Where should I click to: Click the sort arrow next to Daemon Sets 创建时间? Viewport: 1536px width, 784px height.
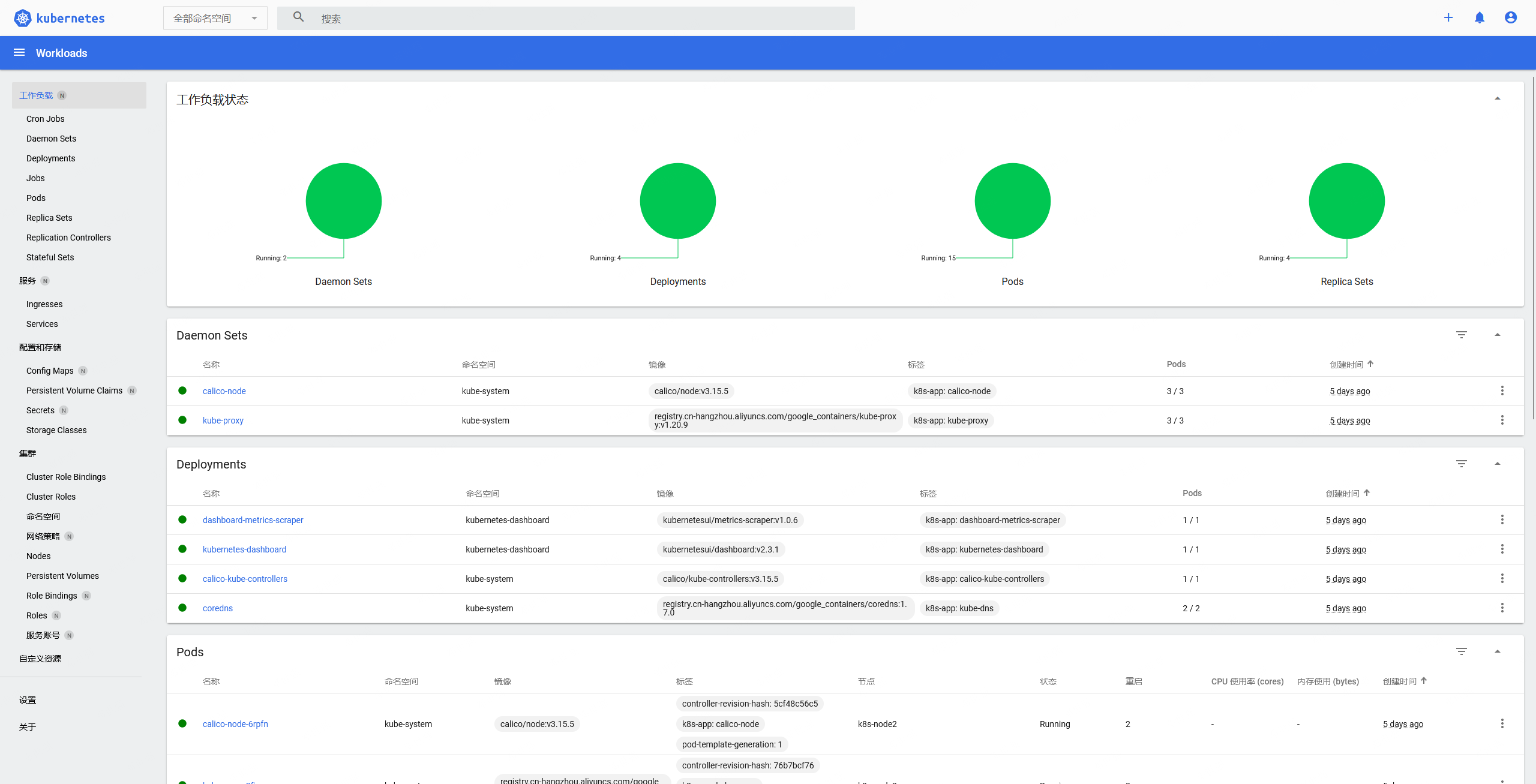pos(1370,364)
